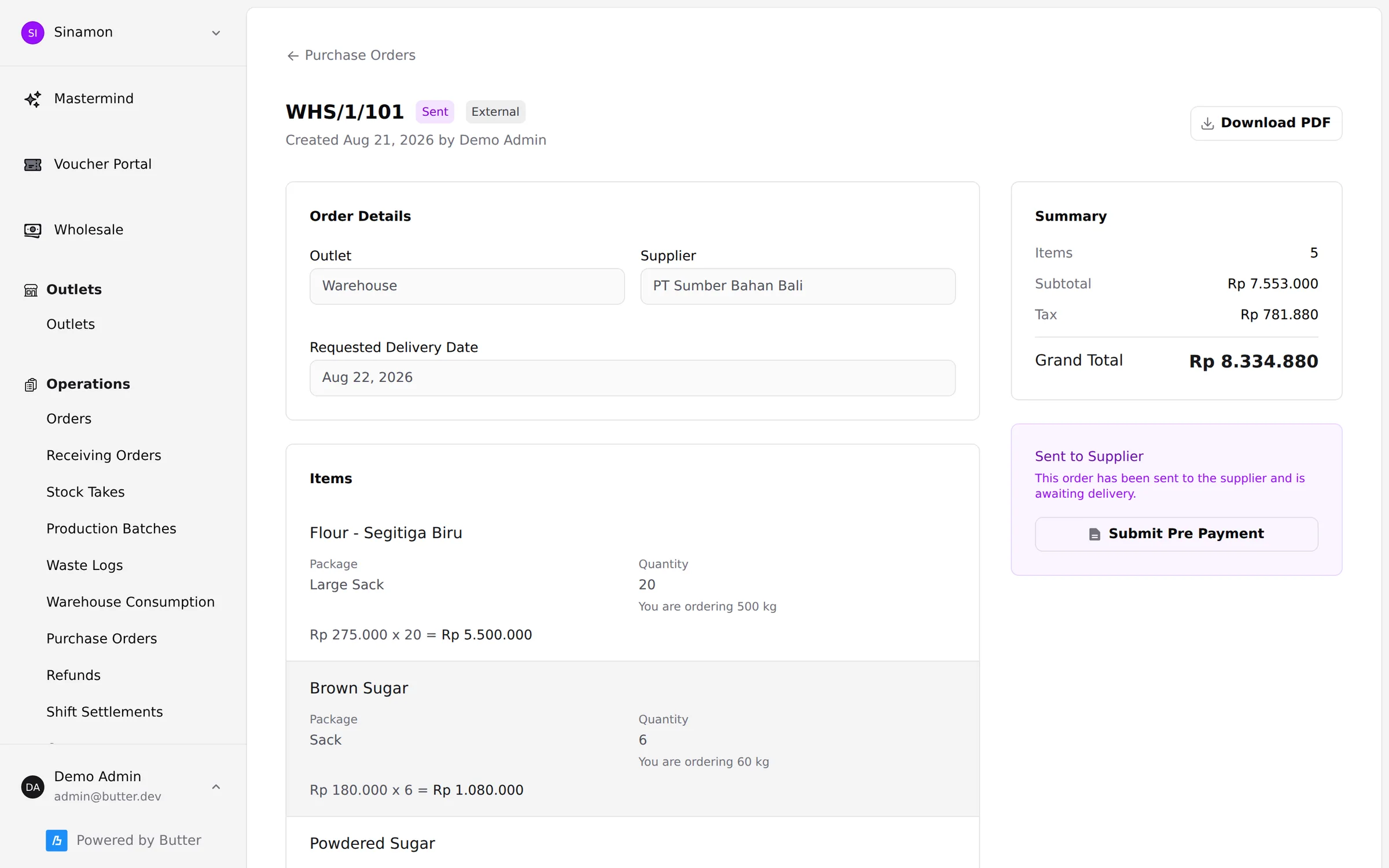Image resolution: width=1389 pixels, height=868 pixels.
Task: Click the Operations clipboard icon
Action: (x=31, y=385)
